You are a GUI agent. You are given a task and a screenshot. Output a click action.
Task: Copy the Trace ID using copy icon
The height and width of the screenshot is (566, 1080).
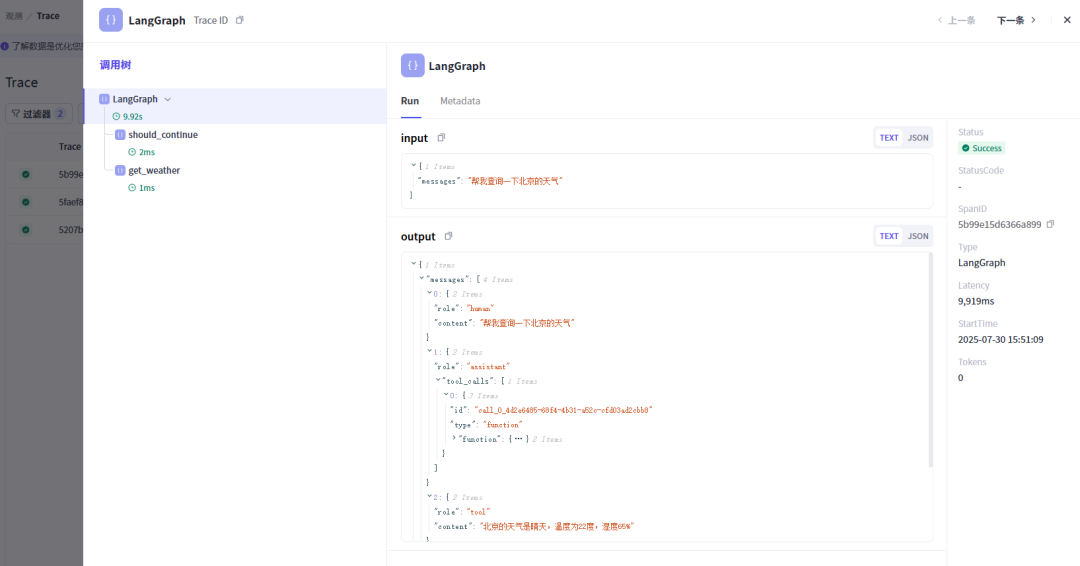click(240, 20)
